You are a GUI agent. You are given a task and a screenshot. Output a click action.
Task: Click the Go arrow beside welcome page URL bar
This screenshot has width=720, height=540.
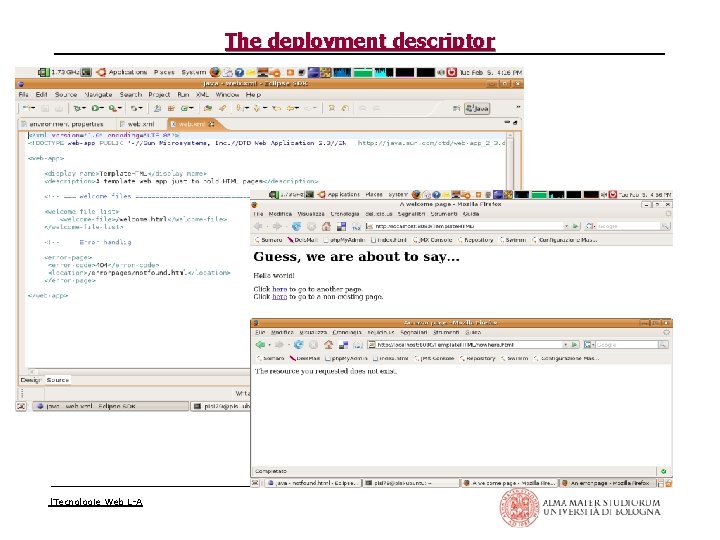[575, 226]
